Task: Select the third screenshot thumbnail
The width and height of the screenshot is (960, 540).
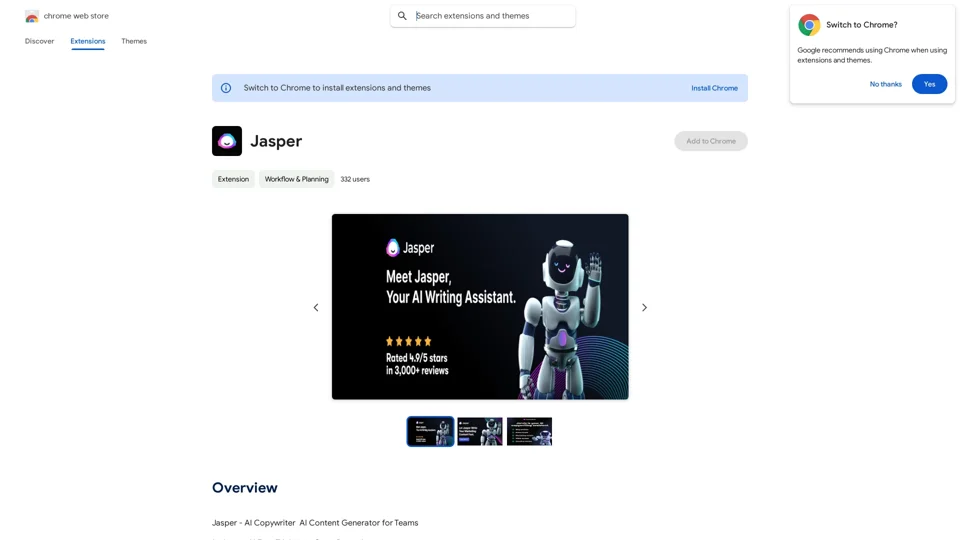Action: tap(530, 432)
